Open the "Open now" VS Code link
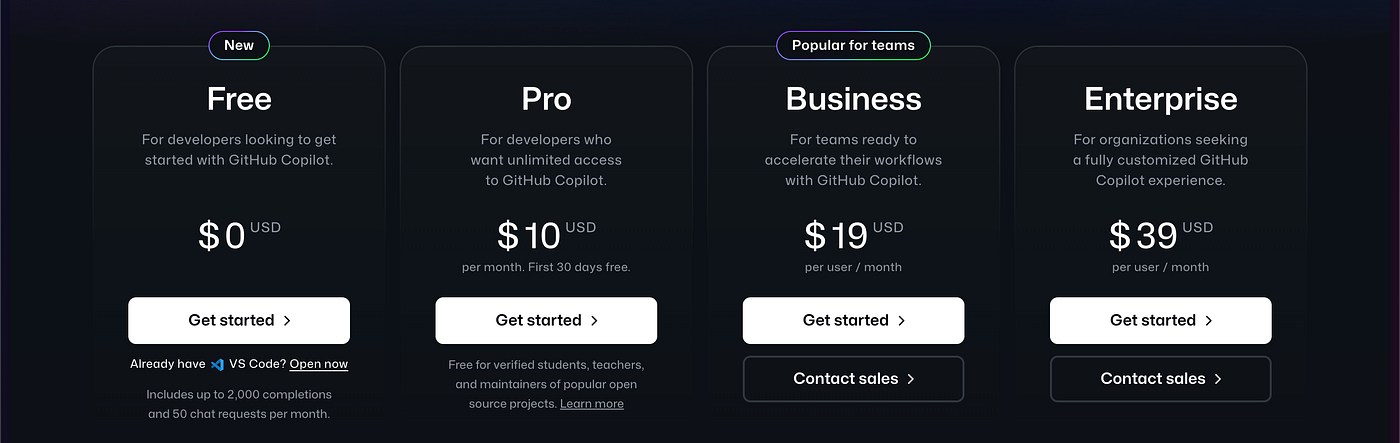1400x443 pixels. tap(319, 364)
